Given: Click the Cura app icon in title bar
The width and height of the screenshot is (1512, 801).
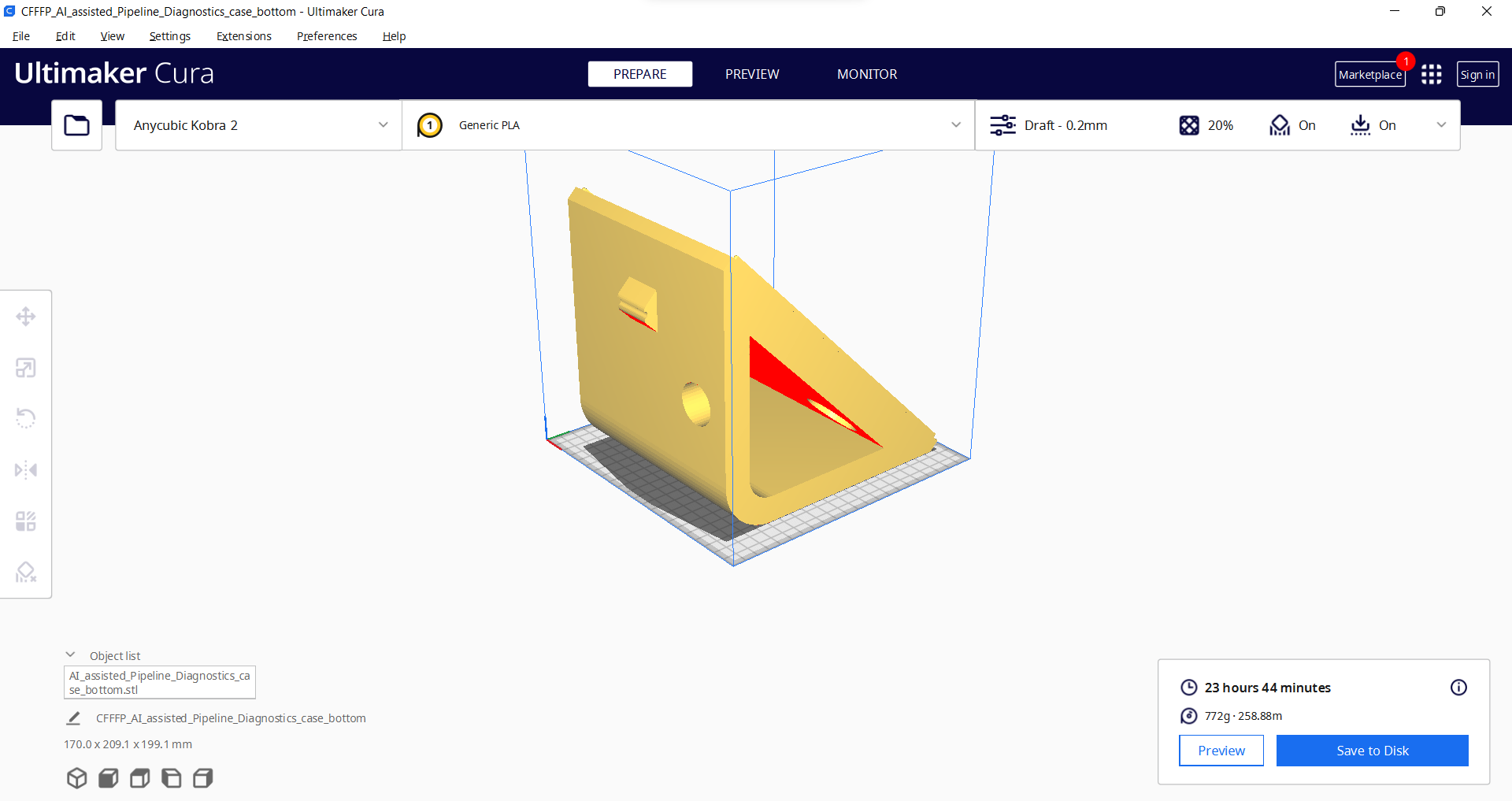Looking at the screenshot, I should [9, 11].
